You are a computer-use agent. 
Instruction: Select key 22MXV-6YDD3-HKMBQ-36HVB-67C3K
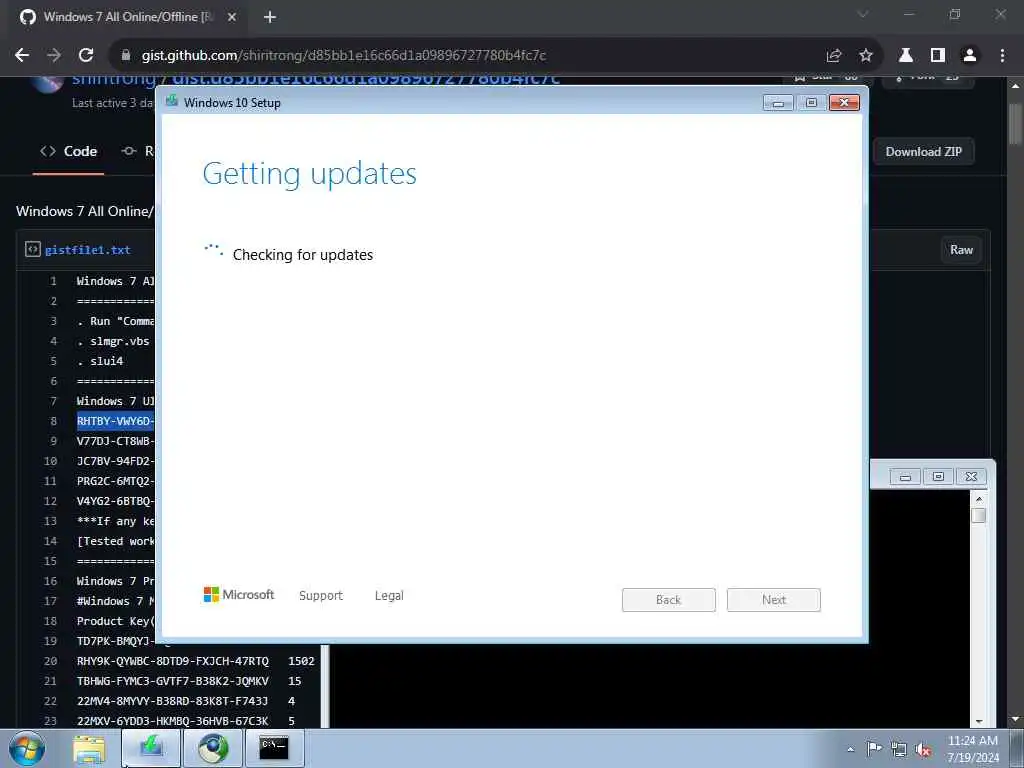[x=172, y=722]
